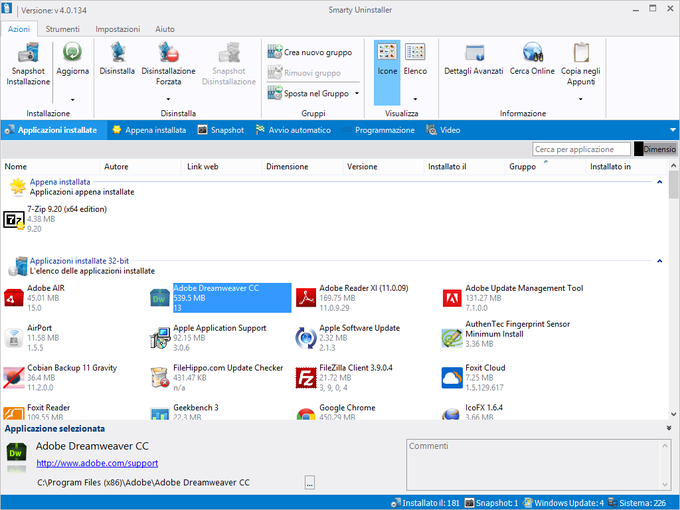Image resolution: width=680 pixels, height=510 pixels.
Task: Sort by the Nome column header
Action: pyautogui.click(x=50, y=167)
